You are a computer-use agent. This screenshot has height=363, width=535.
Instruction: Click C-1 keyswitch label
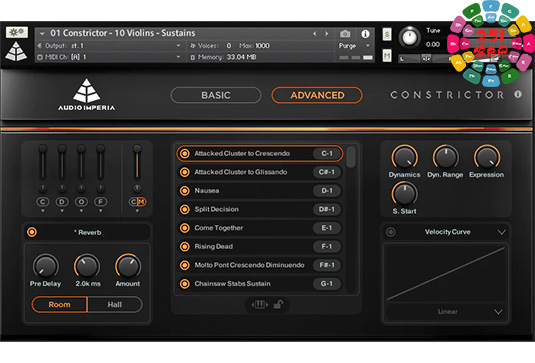327,154
